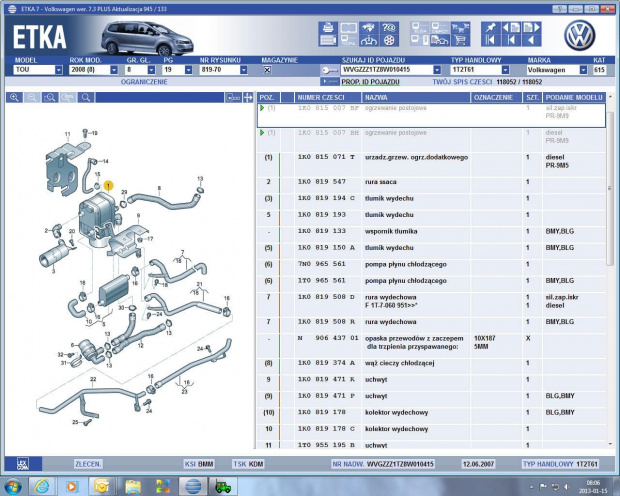Open Windows Explorer folder on taskbar

[x=132, y=486]
